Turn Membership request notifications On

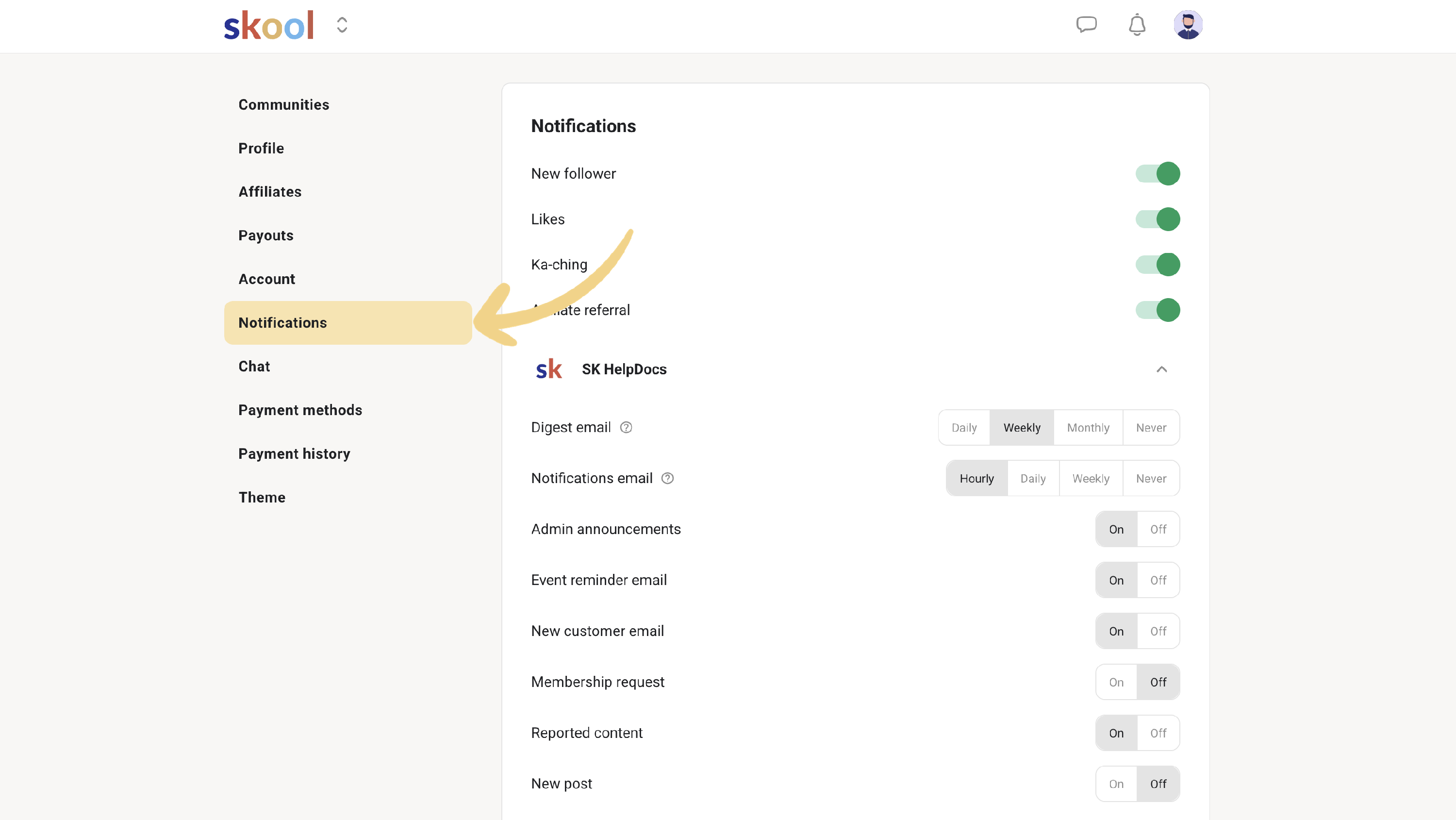(x=1116, y=682)
